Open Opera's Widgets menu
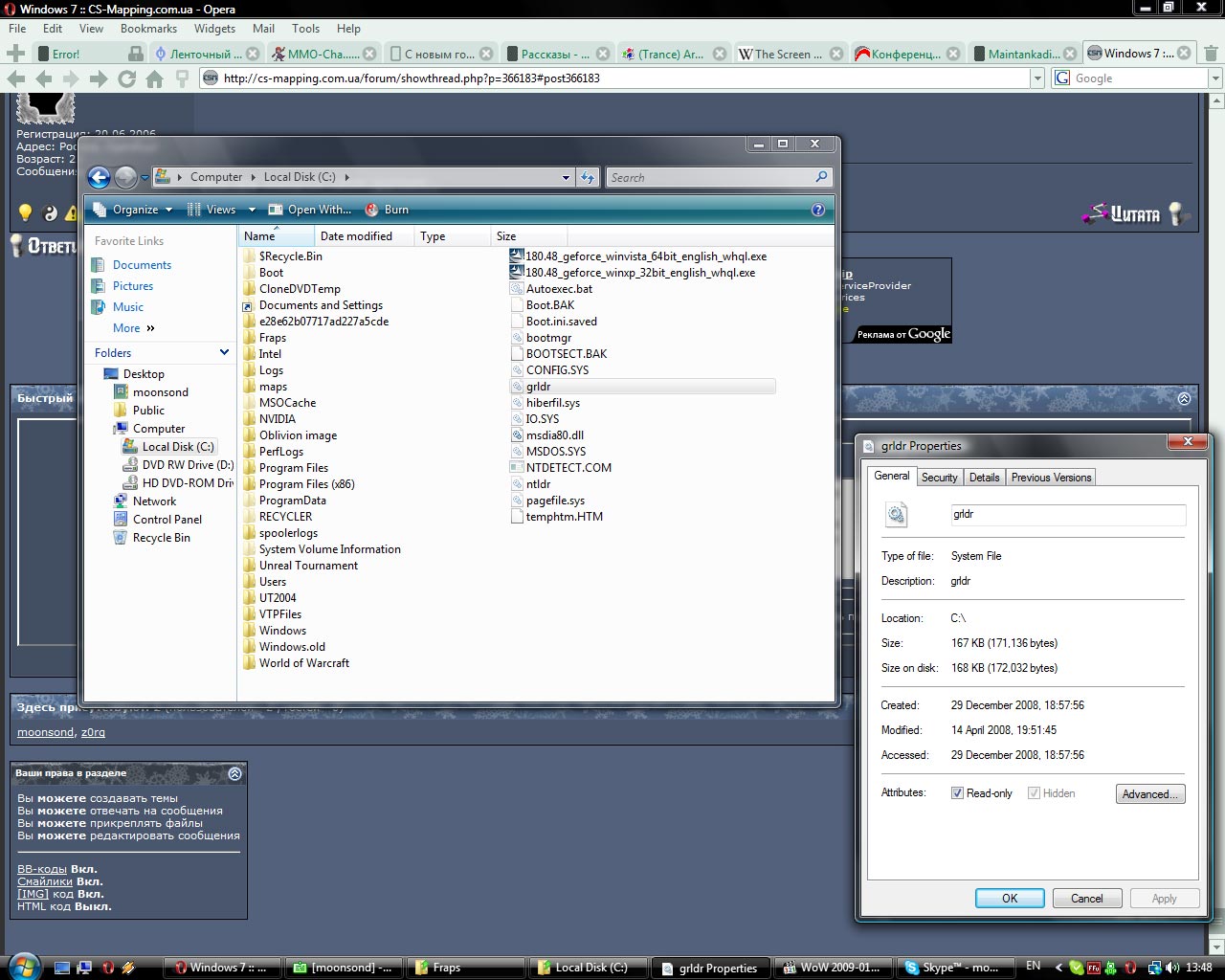The image size is (1225, 980). pos(214,29)
